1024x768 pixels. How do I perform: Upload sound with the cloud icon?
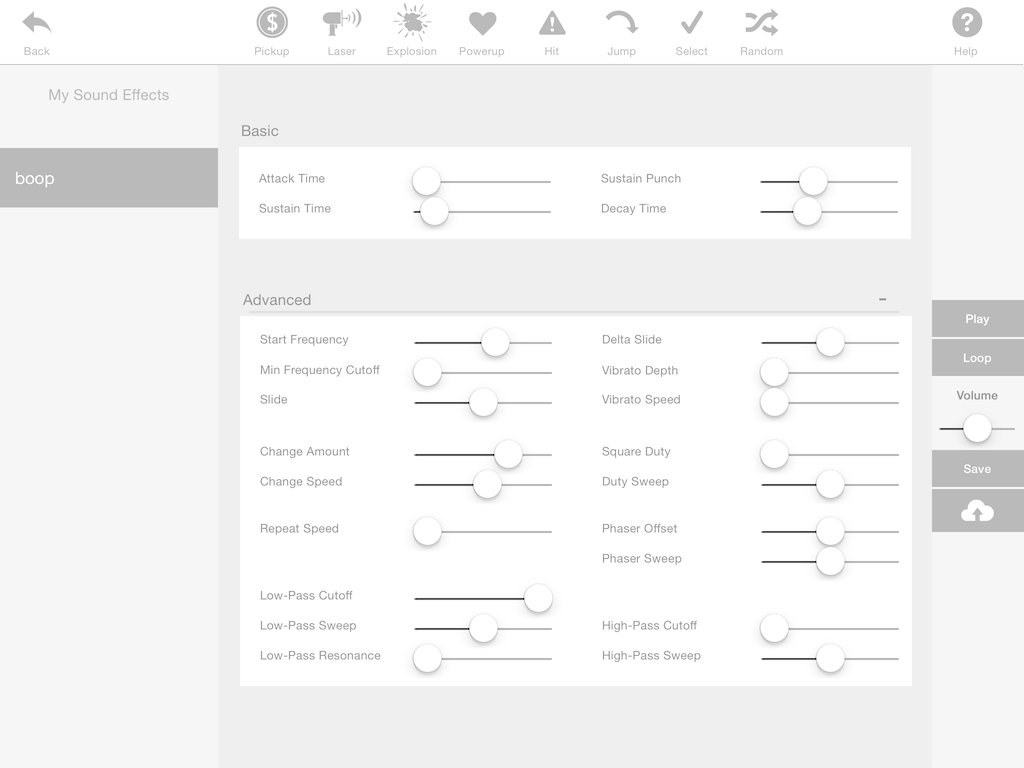978,511
